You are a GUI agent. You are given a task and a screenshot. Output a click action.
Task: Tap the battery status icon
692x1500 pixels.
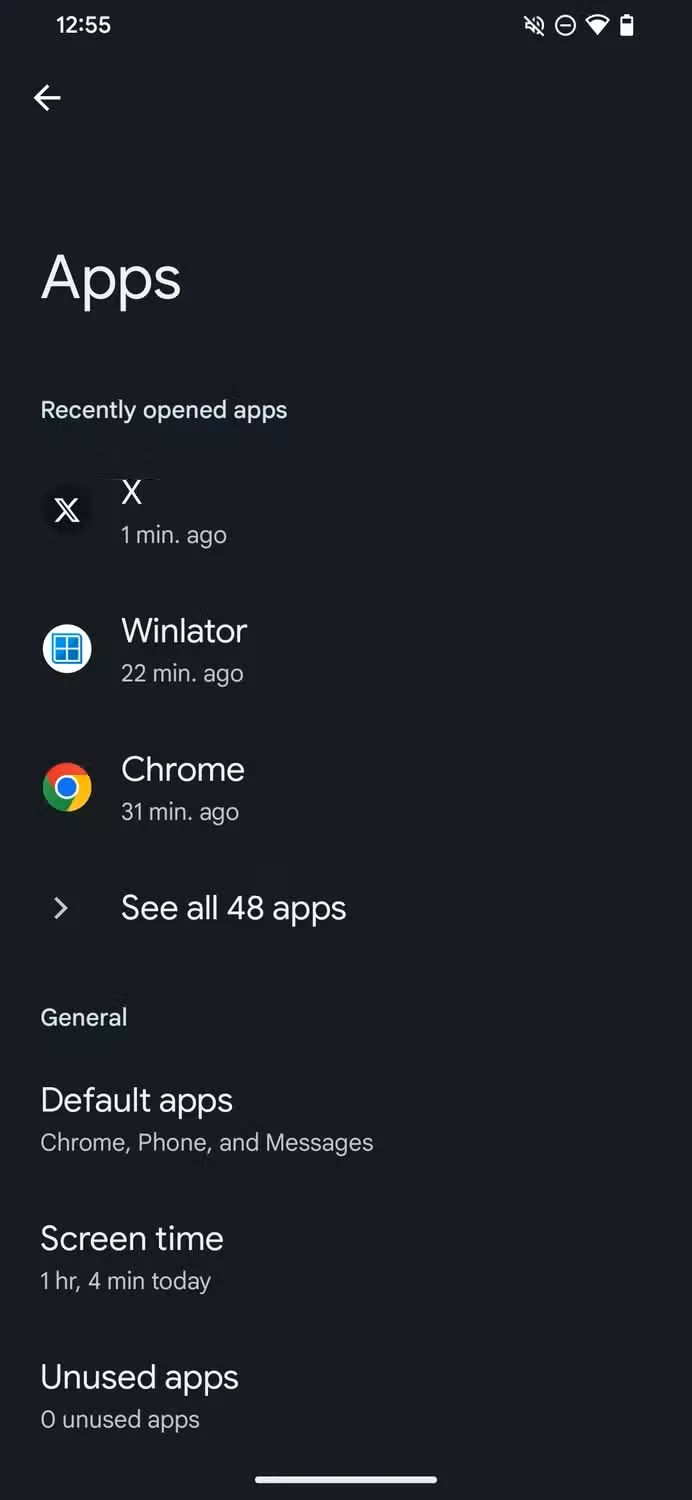(627, 26)
